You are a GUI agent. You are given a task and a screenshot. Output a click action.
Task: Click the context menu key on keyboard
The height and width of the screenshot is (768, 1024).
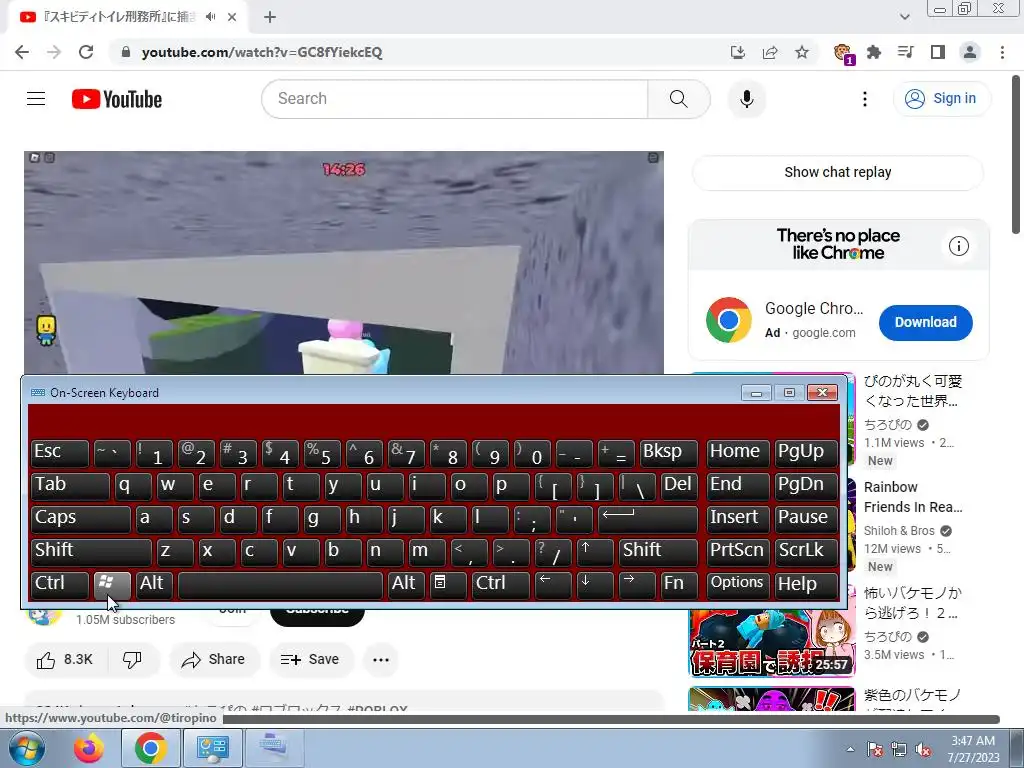click(447, 584)
